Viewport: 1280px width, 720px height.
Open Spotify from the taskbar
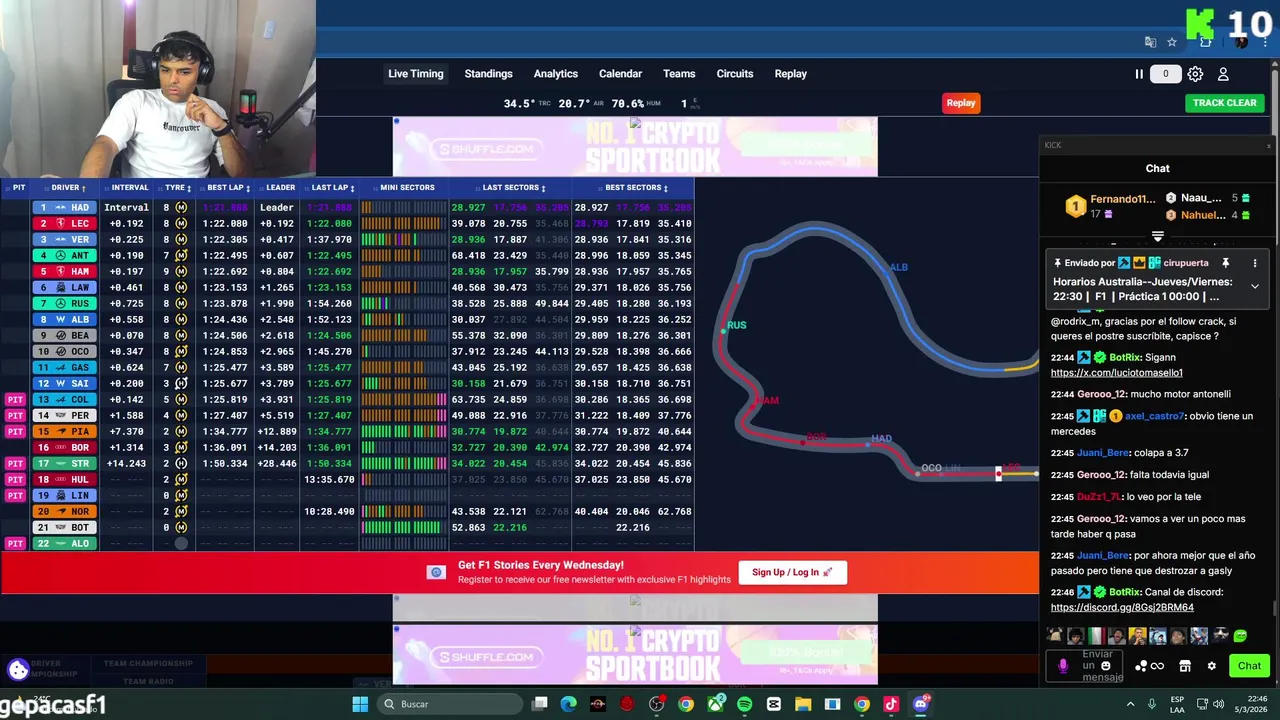coord(744,704)
